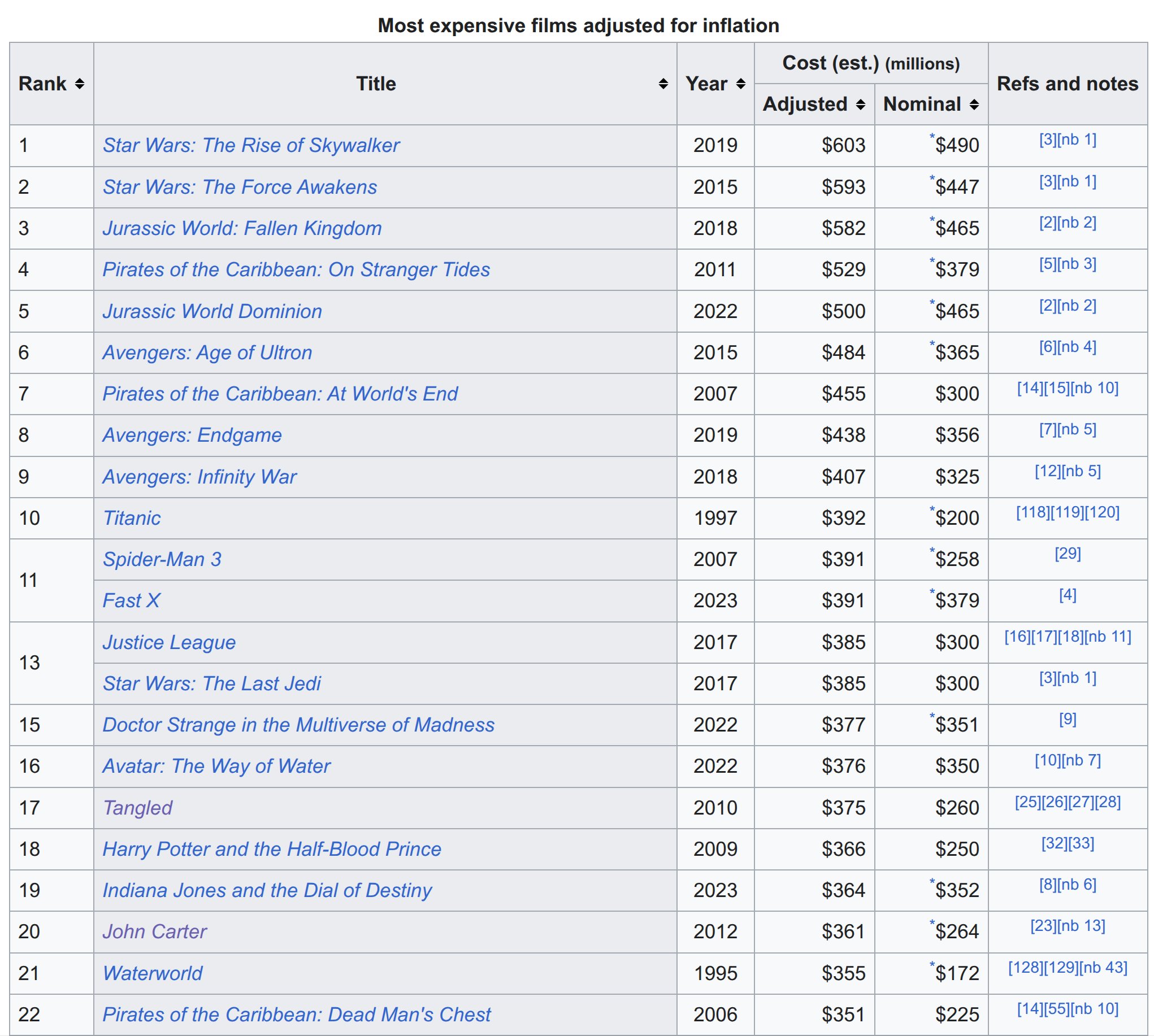1154x1036 pixels.
Task: Open Fast X film page
Action: click(x=131, y=600)
